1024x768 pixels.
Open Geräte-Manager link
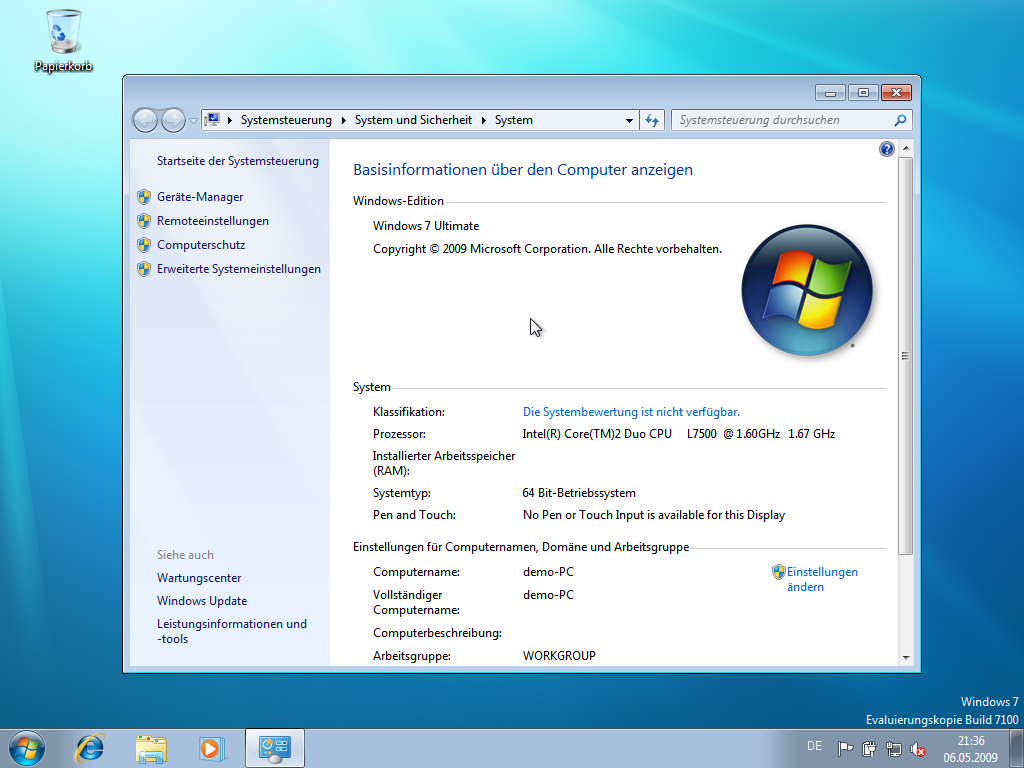click(200, 197)
